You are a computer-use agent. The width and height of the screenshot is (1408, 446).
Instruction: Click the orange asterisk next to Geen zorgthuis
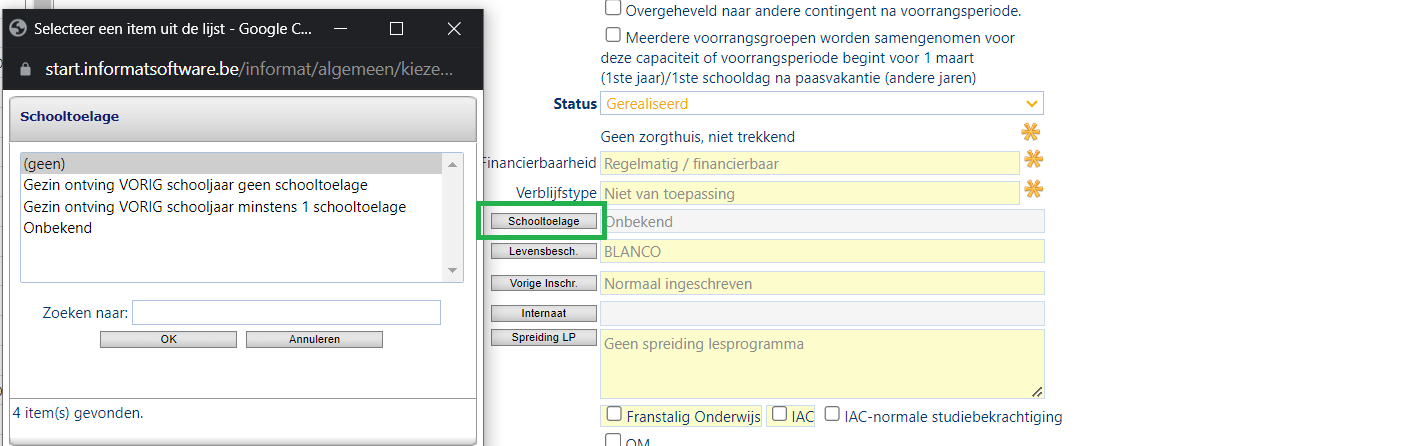(1031, 132)
